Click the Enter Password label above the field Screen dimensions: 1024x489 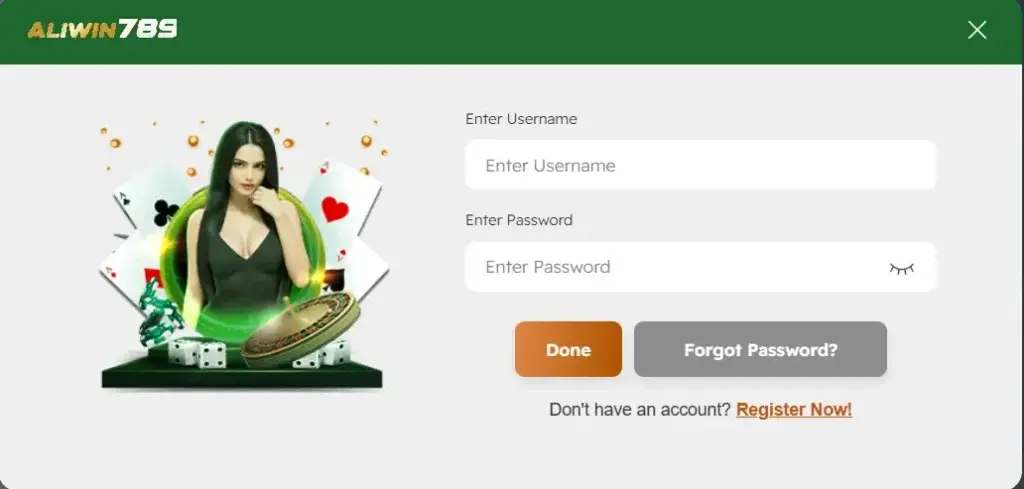[x=519, y=220]
